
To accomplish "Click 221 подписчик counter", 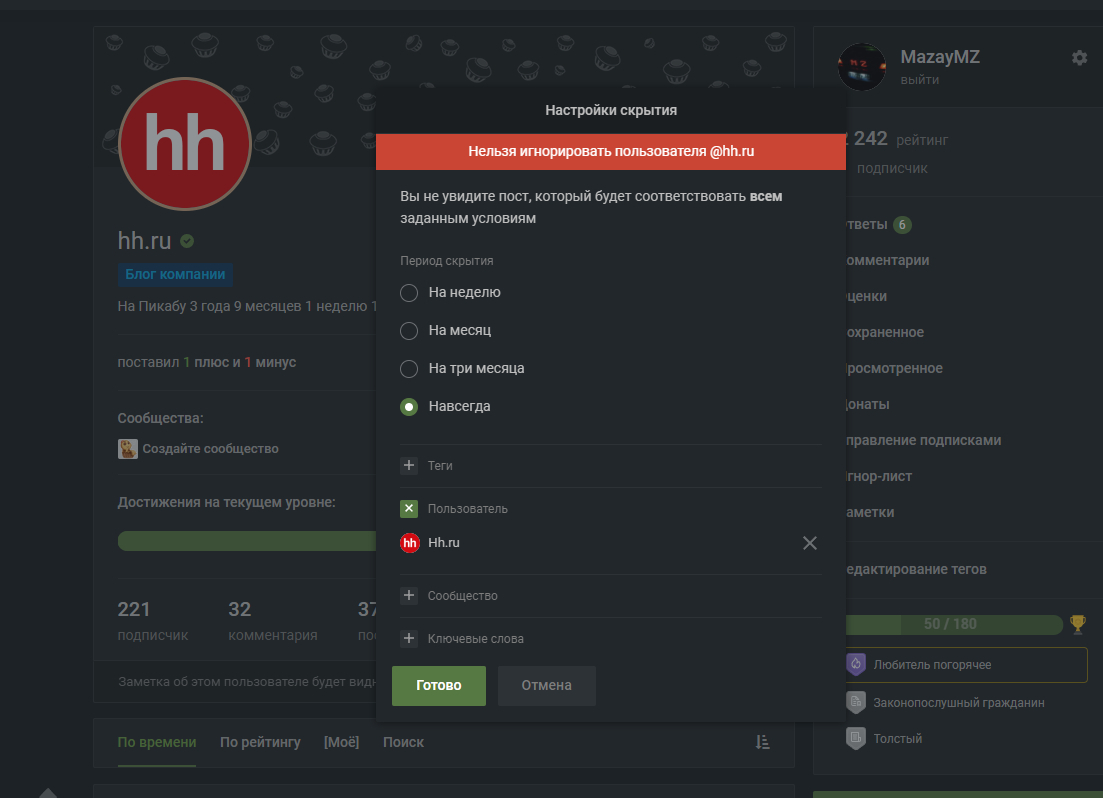I will [x=153, y=620].
